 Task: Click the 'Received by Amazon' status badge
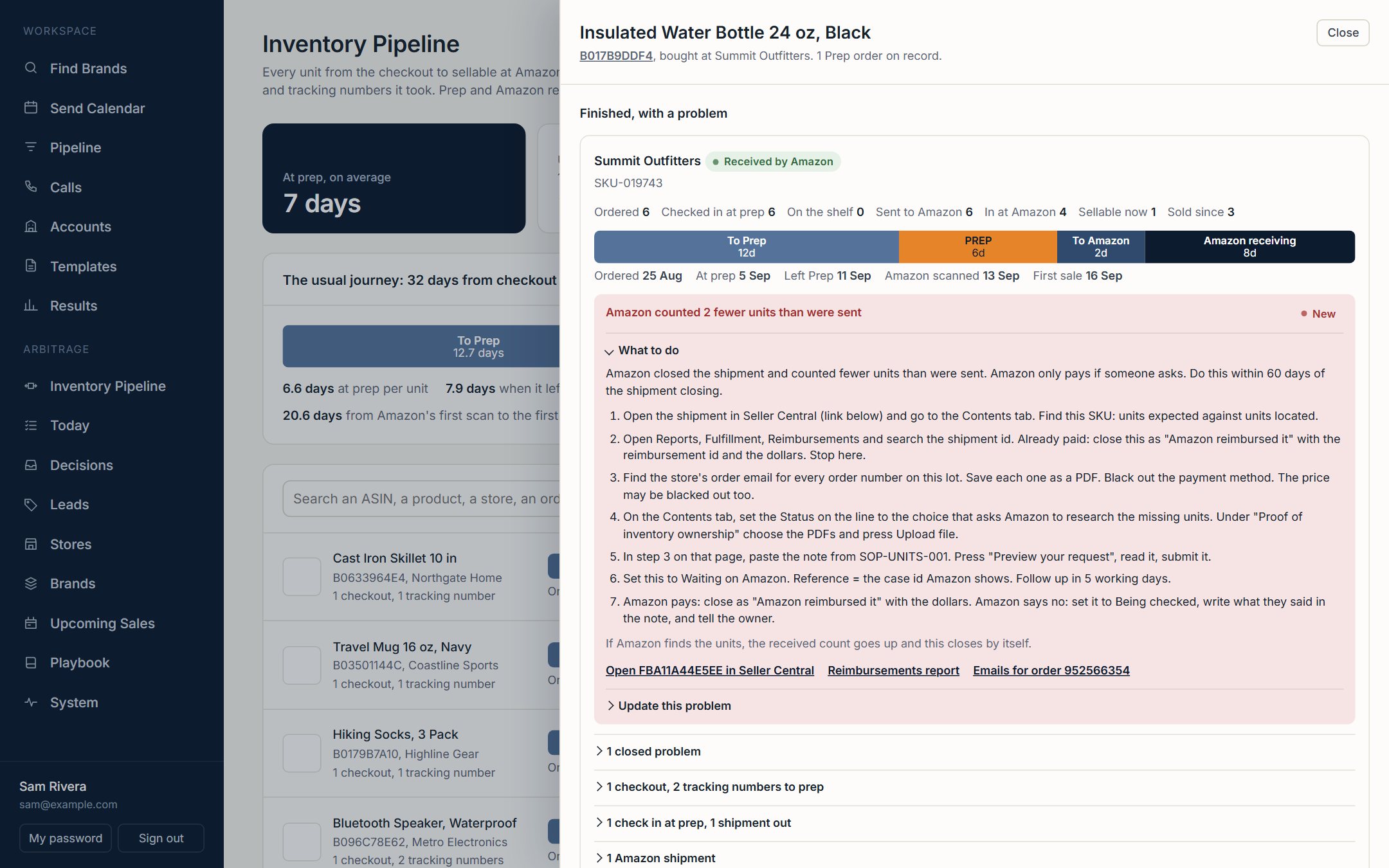click(x=772, y=161)
